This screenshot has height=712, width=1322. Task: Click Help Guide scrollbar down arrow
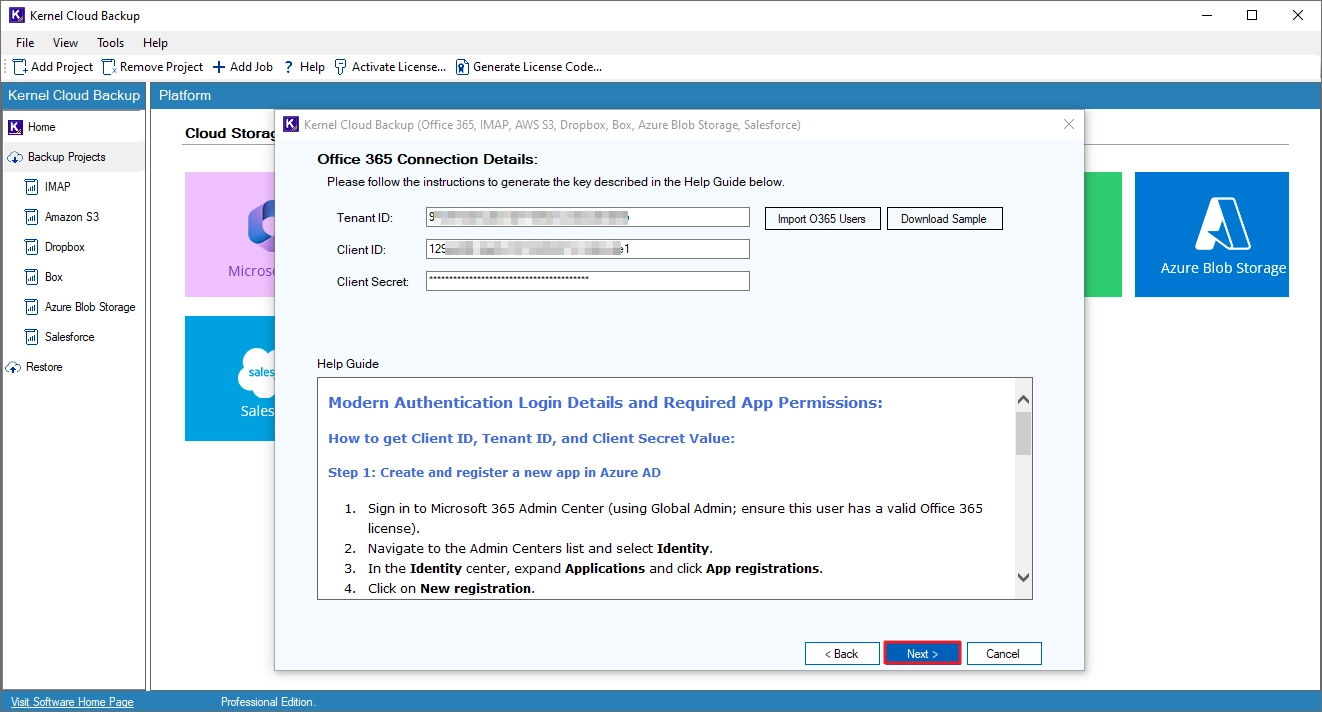point(1023,577)
